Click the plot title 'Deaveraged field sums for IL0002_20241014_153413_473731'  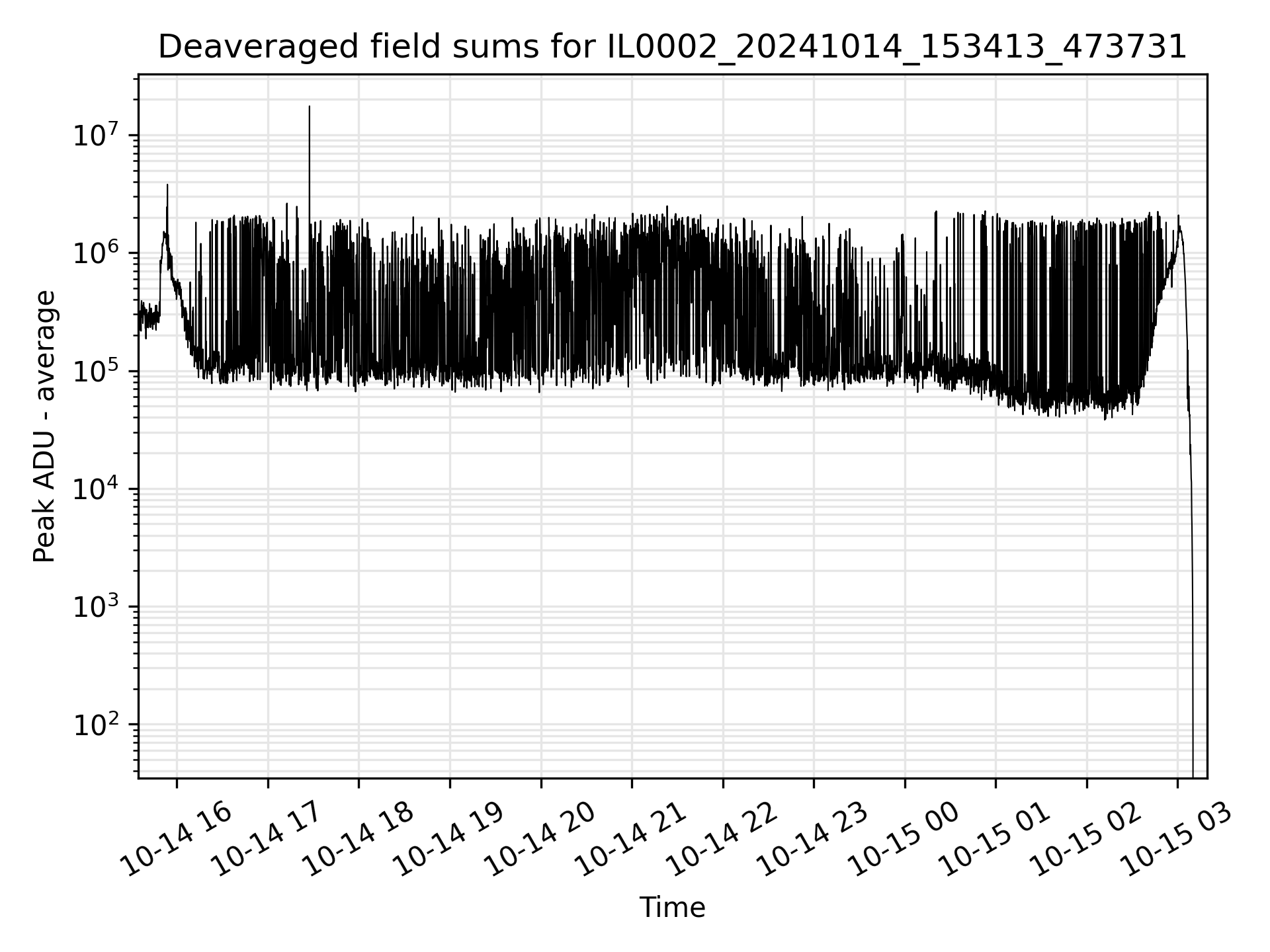[x=672, y=48]
